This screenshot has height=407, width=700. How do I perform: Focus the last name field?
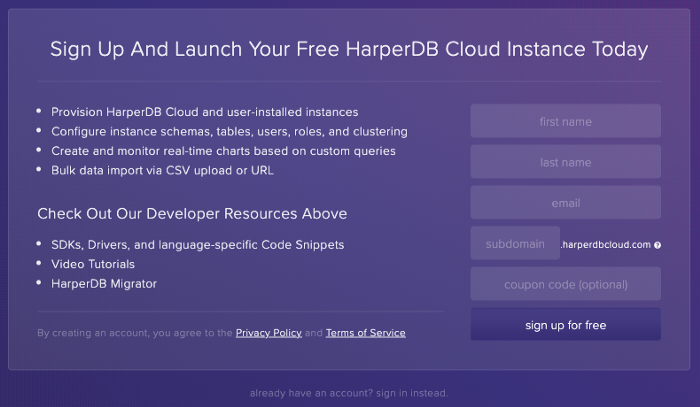[x=566, y=162]
